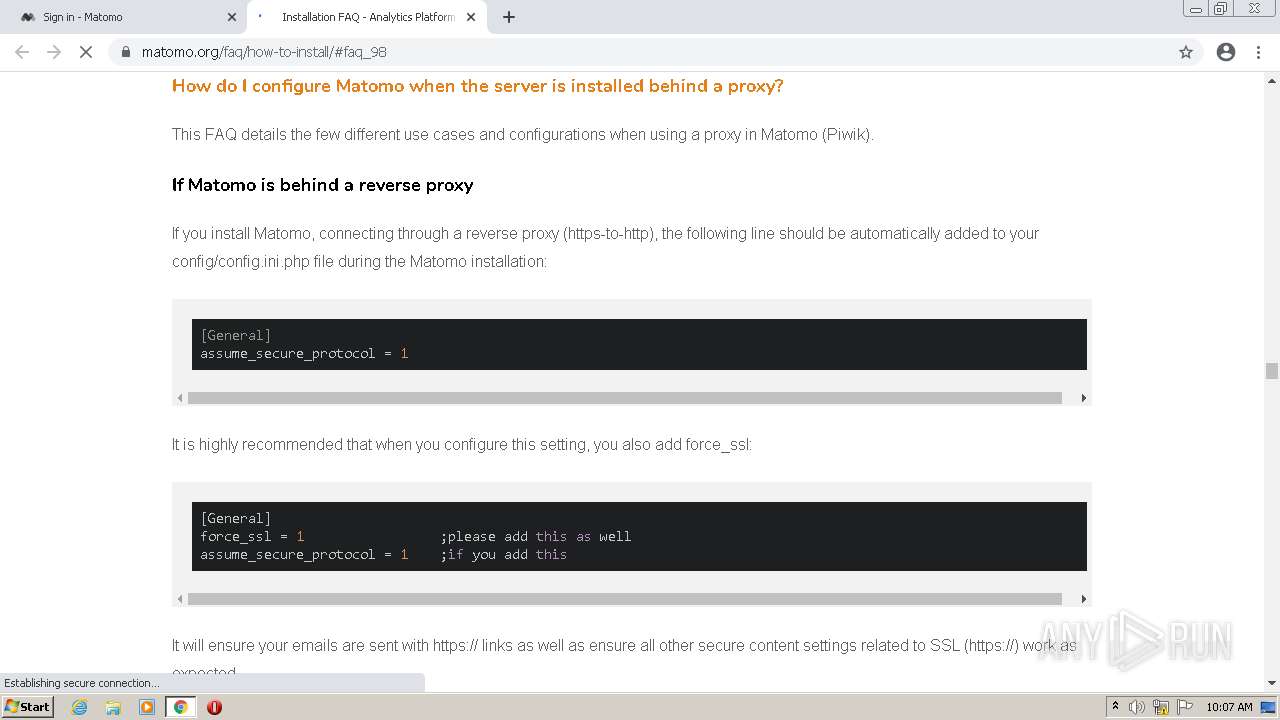This screenshot has width=1280, height=720.
Task: Click the 'It is highly recommended' paragraph
Action: tap(462, 444)
